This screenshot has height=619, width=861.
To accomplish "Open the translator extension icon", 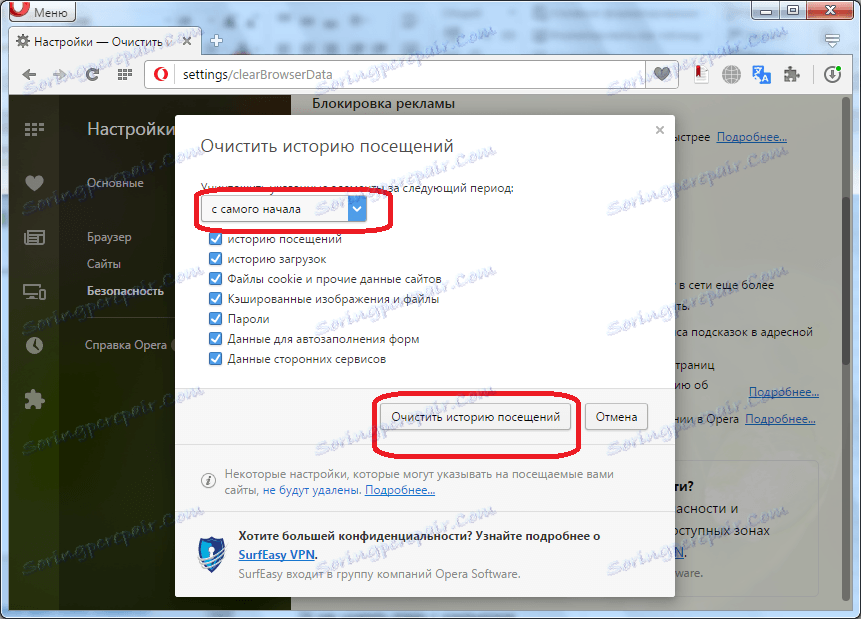I will [761, 75].
